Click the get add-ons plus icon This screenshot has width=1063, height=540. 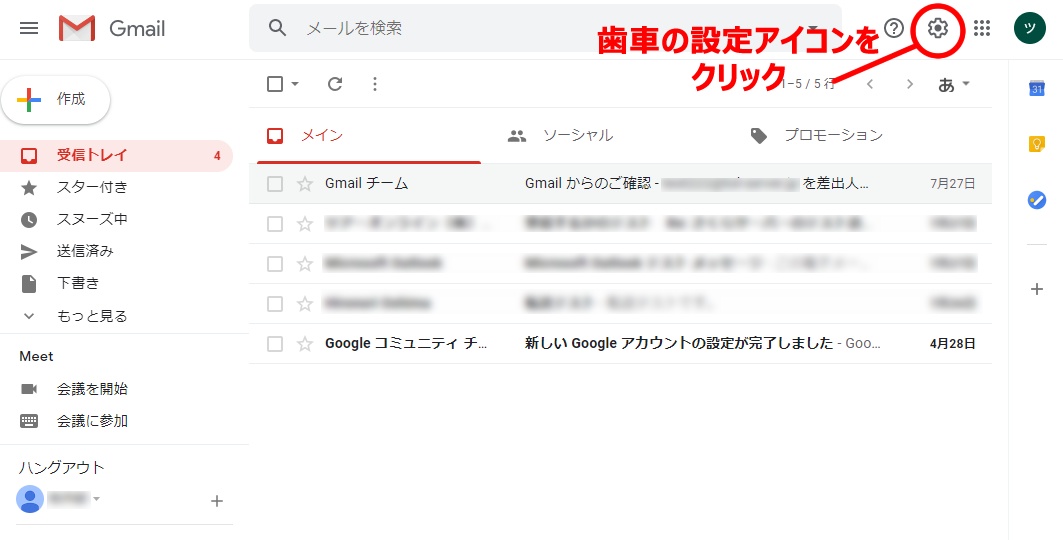click(x=1037, y=289)
